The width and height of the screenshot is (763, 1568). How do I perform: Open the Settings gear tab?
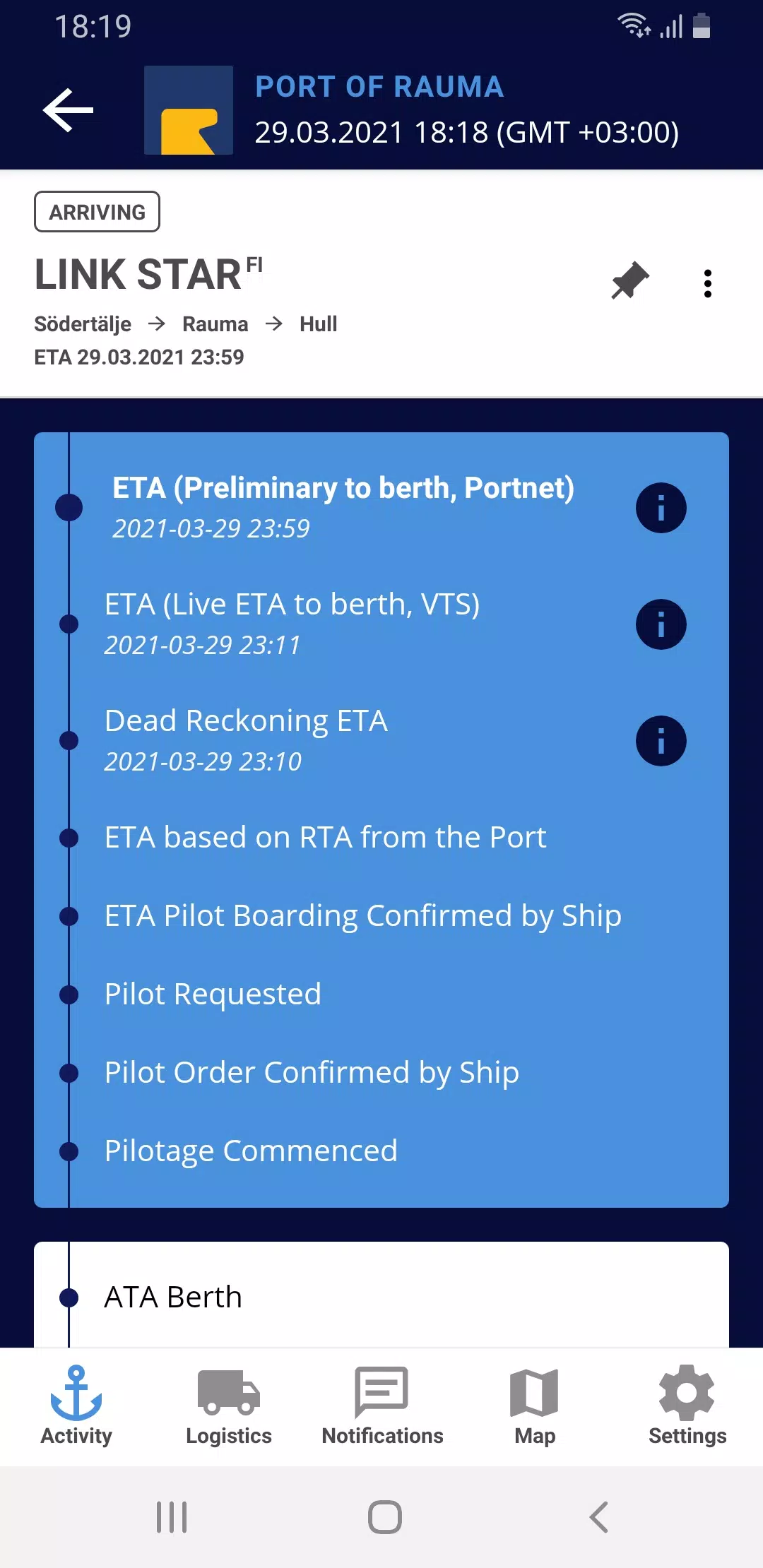[x=687, y=1406]
